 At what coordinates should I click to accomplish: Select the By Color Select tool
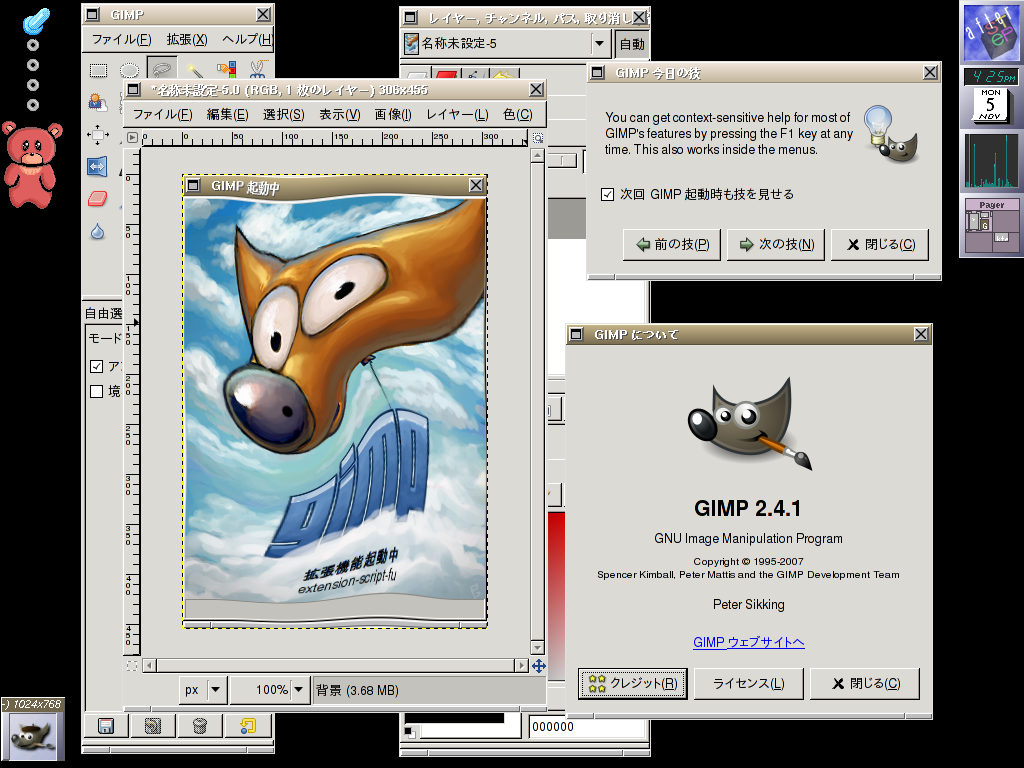(x=226, y=70)
